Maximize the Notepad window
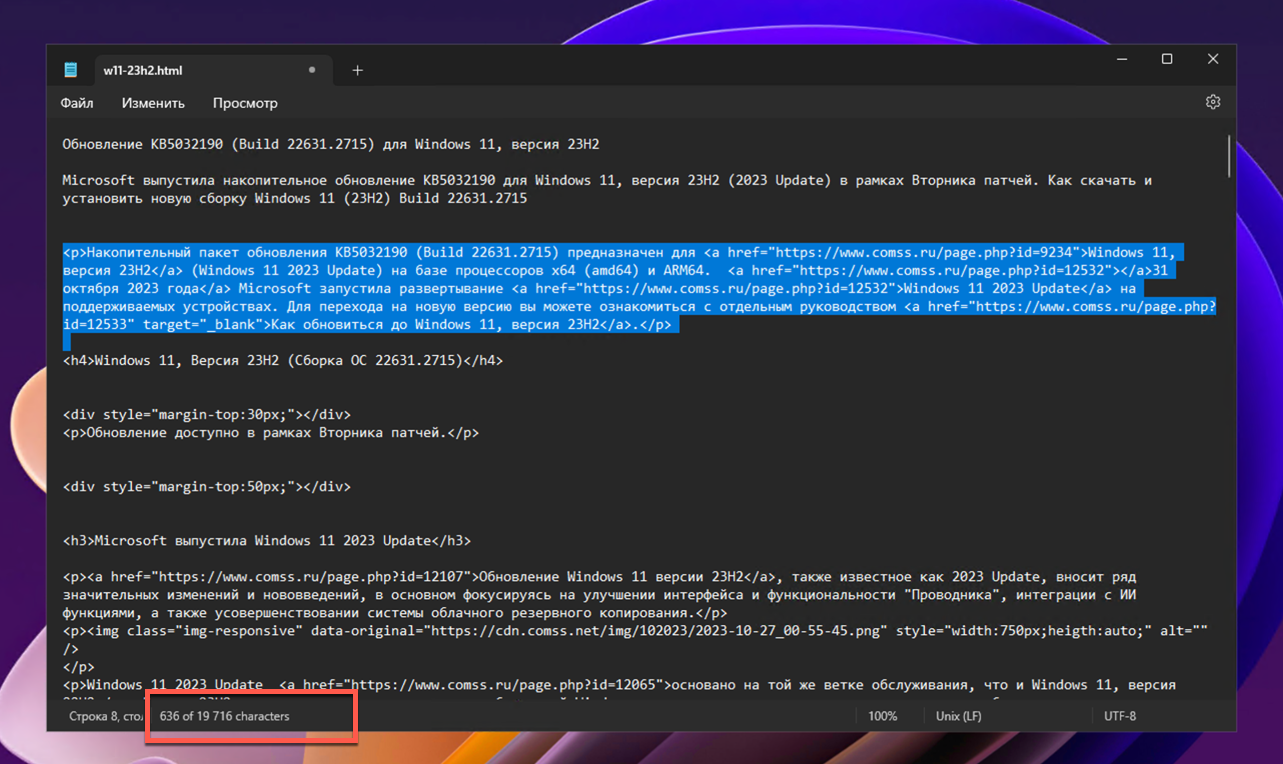This screenshot has width=1283, height=764. (1167, 60)
